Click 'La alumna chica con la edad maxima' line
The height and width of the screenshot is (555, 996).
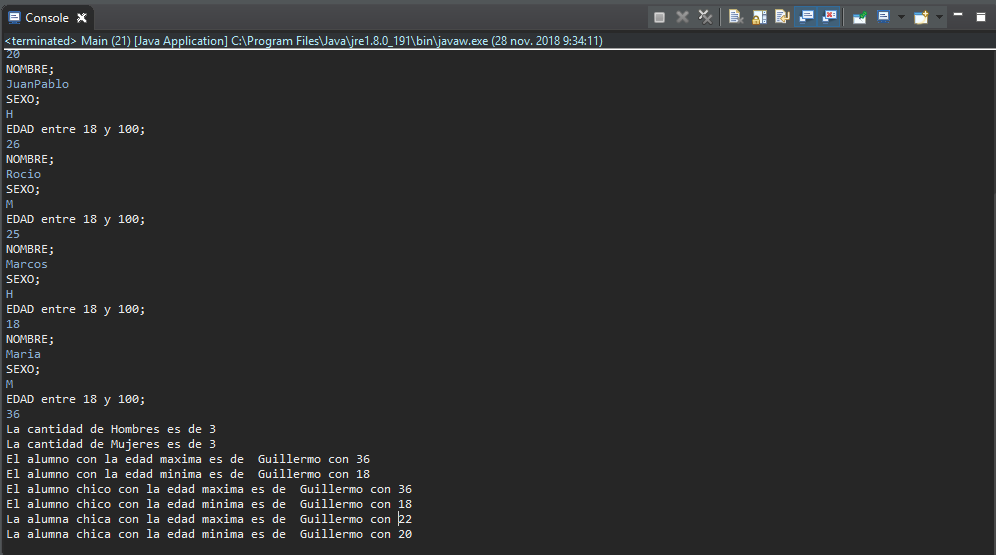[x=209, y=519]
